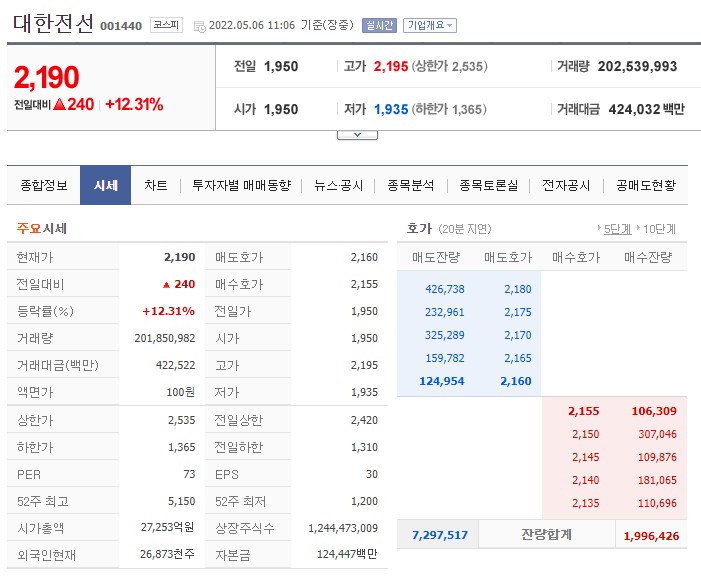701x582 pixels.
Task: Click the stock name 대한전선
Action: click(x=53, y=23)
